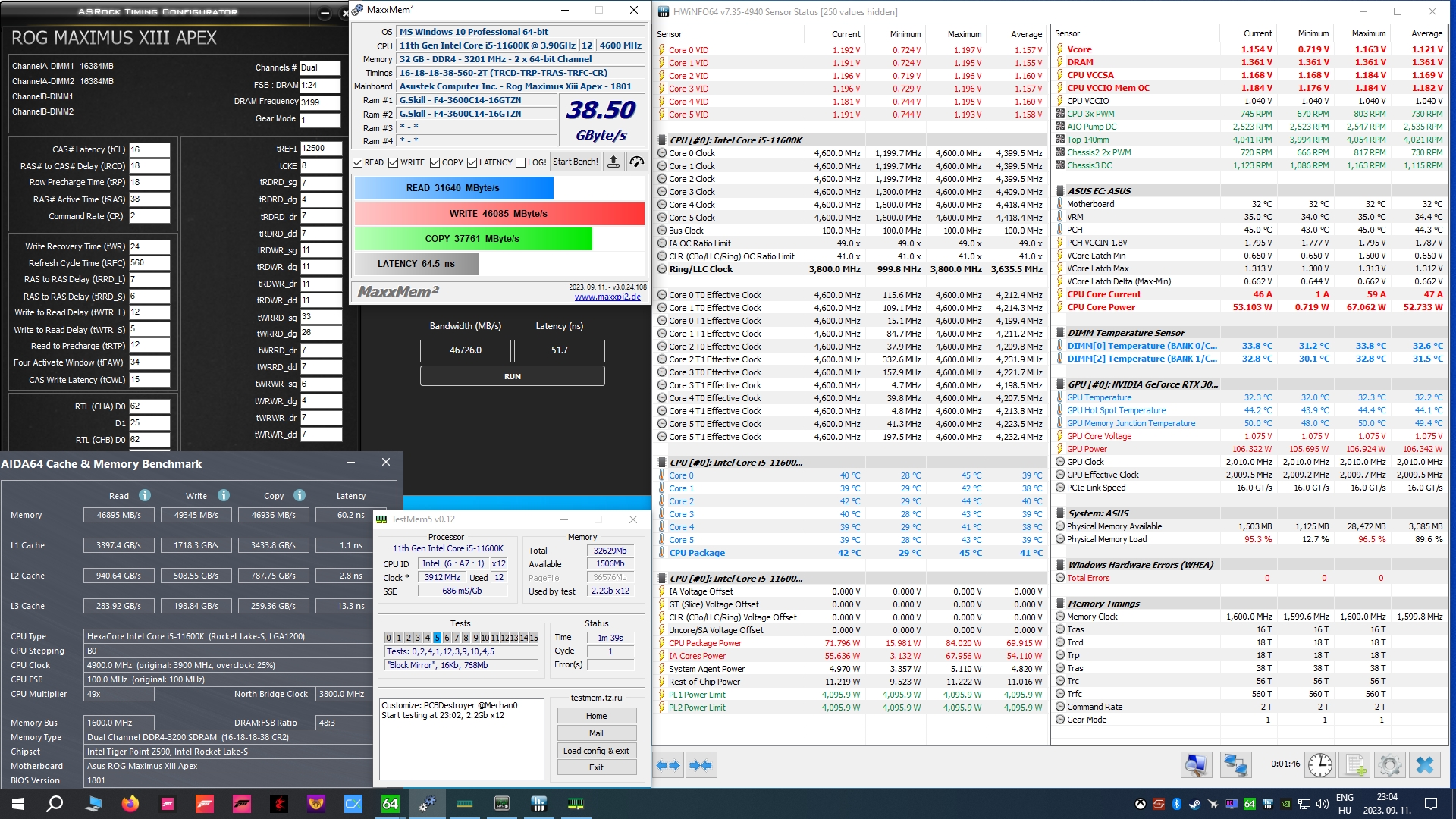
Task: Open the notification center icon
Action: click(x=1431, y=804)
